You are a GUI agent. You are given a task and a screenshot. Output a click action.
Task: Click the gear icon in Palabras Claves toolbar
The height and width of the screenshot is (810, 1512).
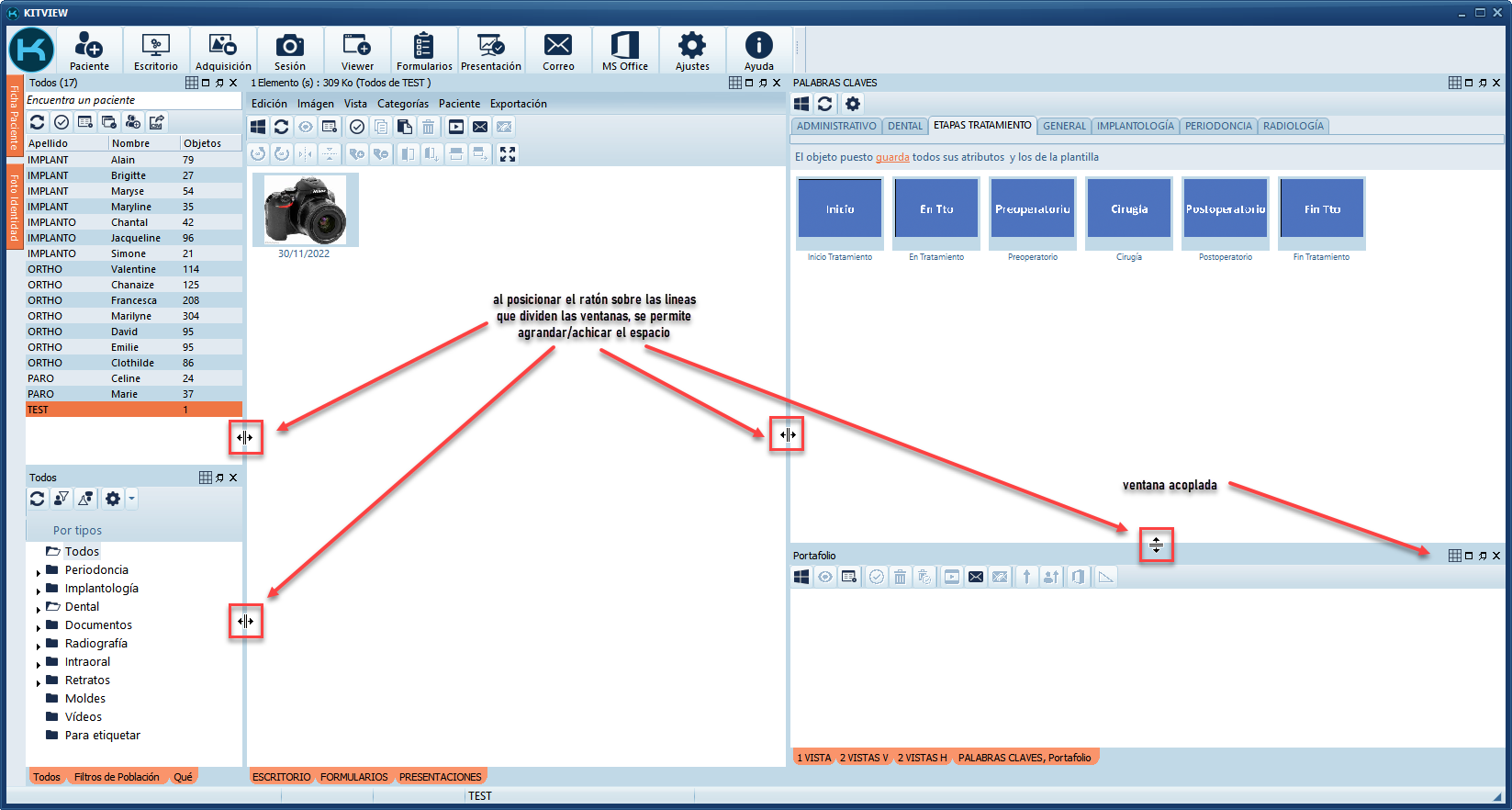coord(853,104)
